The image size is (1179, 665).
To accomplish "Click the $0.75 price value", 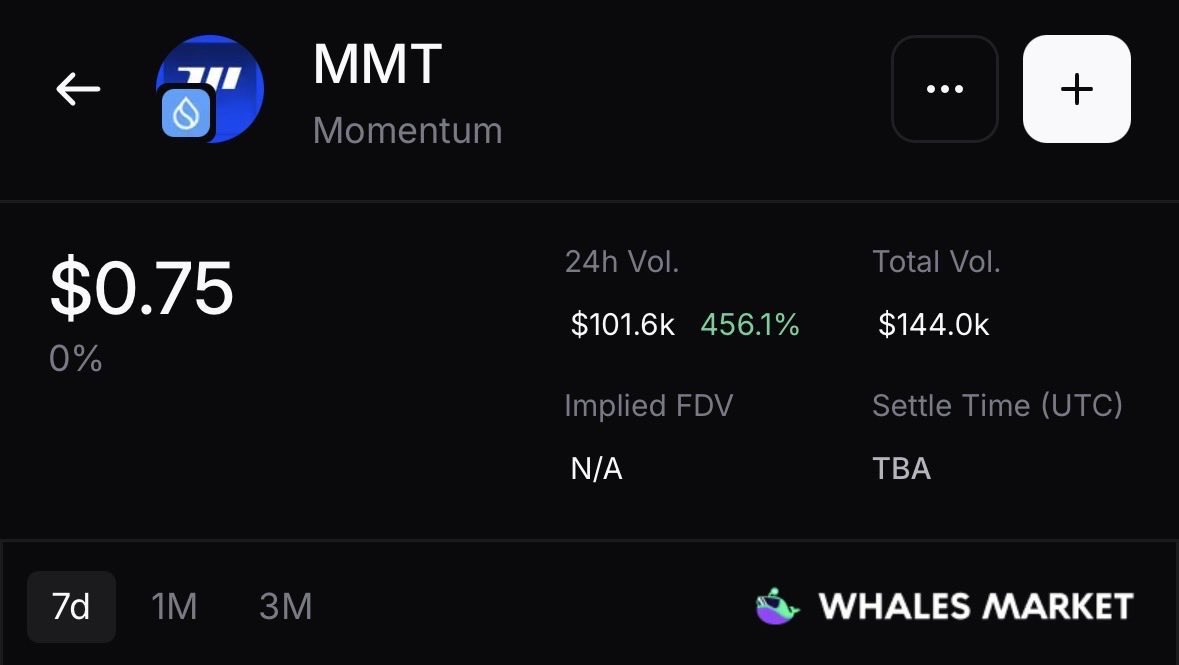I will 141,288.
